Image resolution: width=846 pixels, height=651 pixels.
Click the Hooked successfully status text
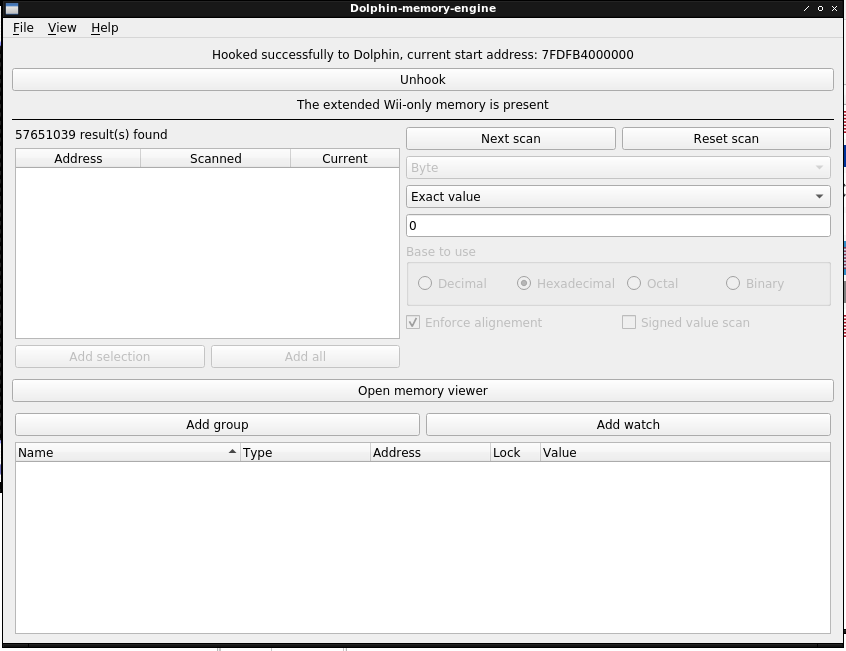point(423,54)
